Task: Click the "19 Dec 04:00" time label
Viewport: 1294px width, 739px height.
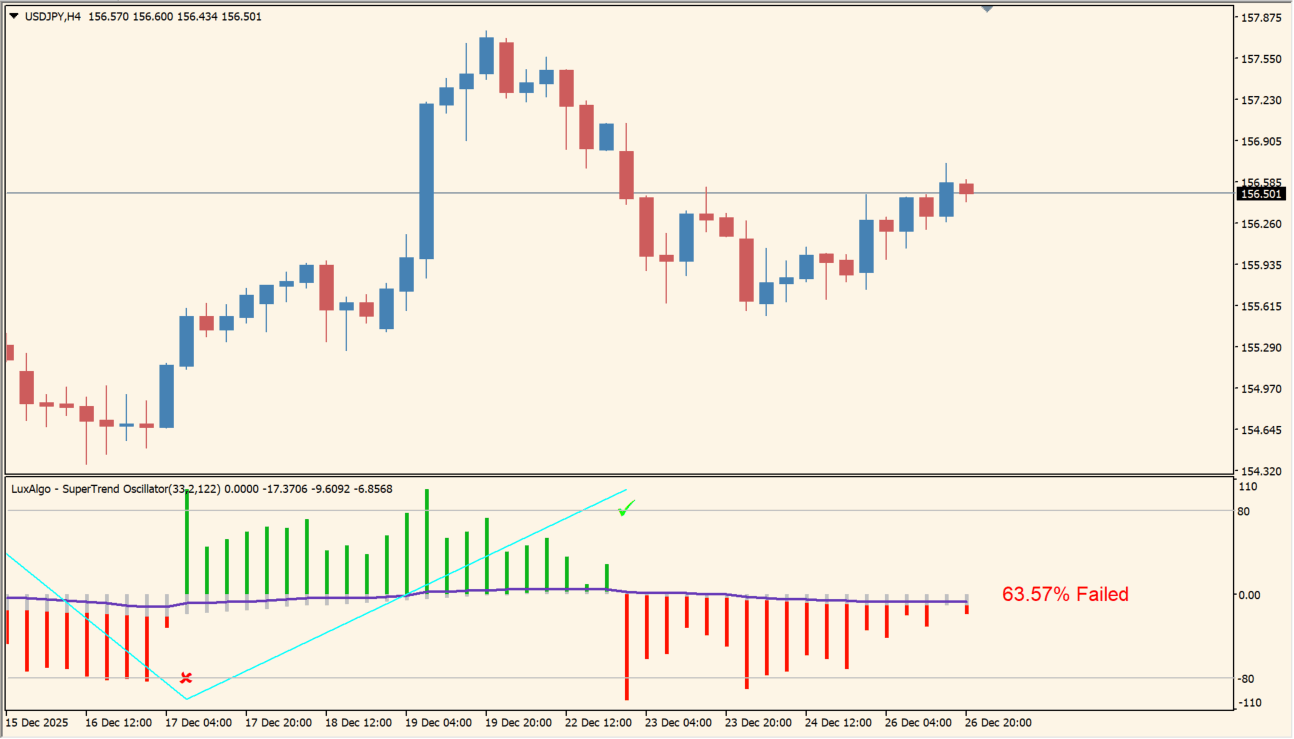Action: (x=439, y=723)
